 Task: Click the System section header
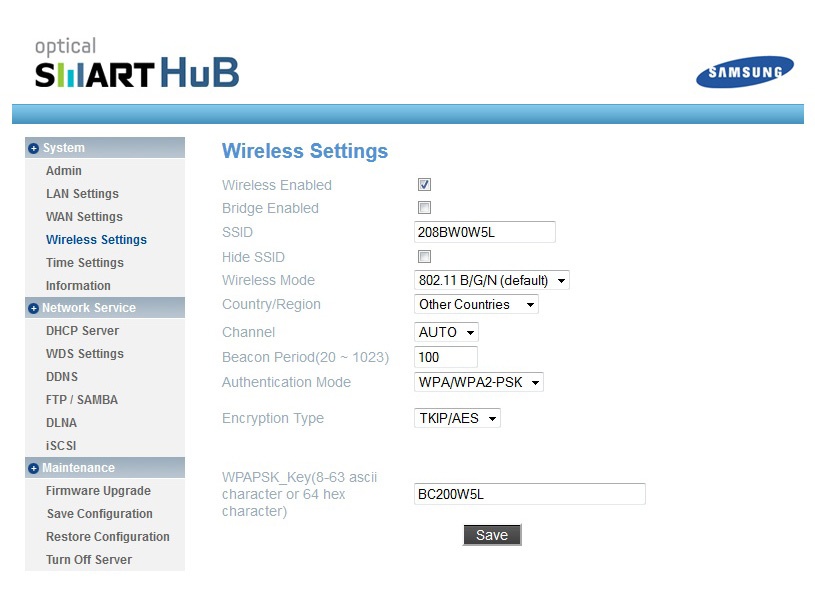(104, 148)
